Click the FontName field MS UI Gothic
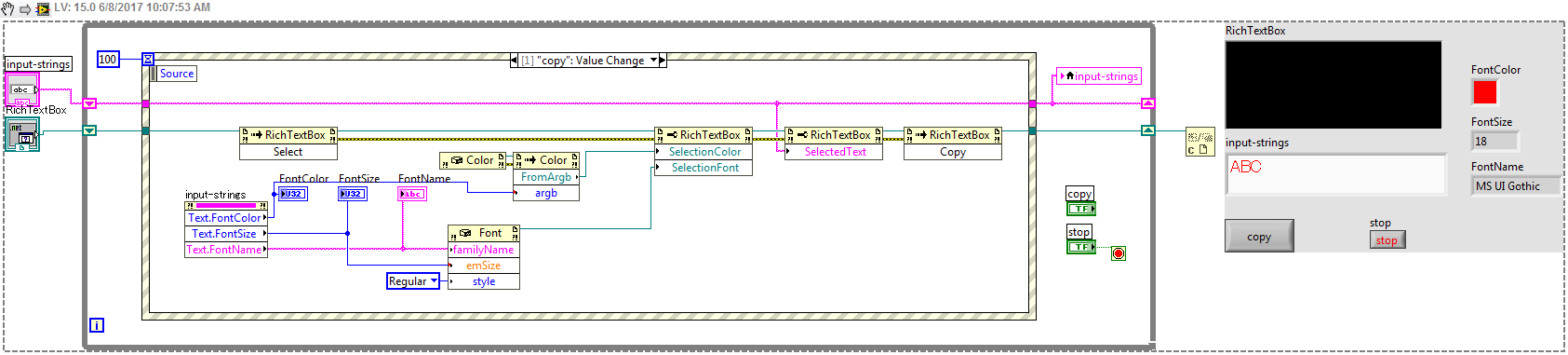Viewport: 1568px width, 355px height. coord(1516,186)
